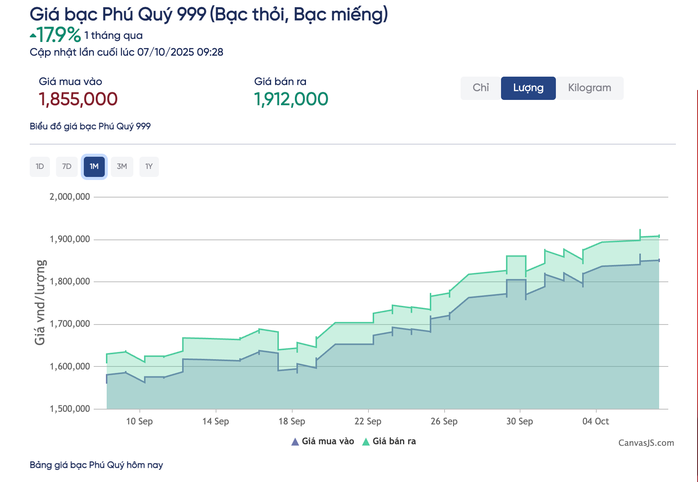
Task: Click the Giá mua vào legend triangle marker
Action: click(295, 441)
